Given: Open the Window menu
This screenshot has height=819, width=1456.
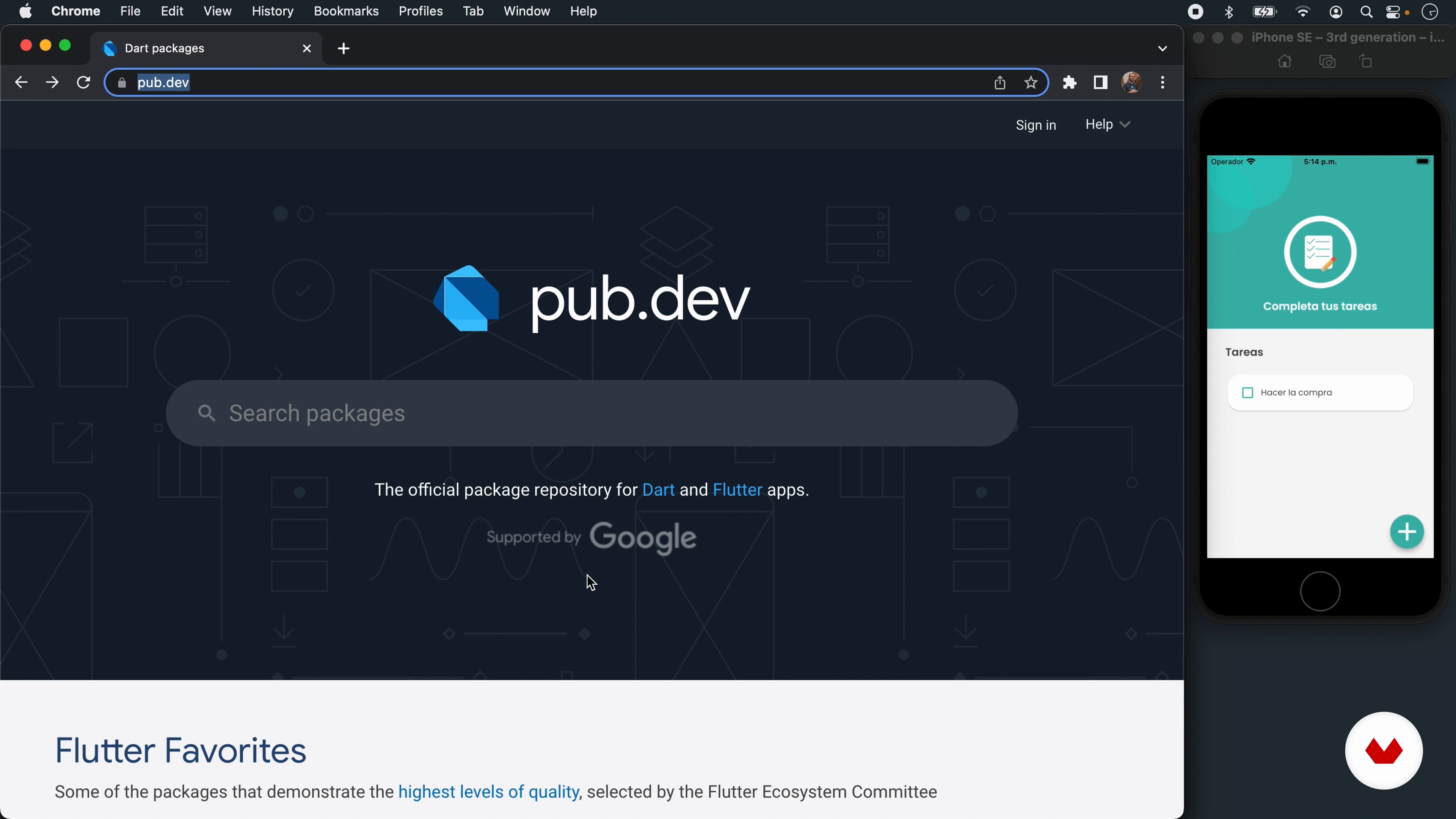Looking at the screenshot, I should (527, 11).
